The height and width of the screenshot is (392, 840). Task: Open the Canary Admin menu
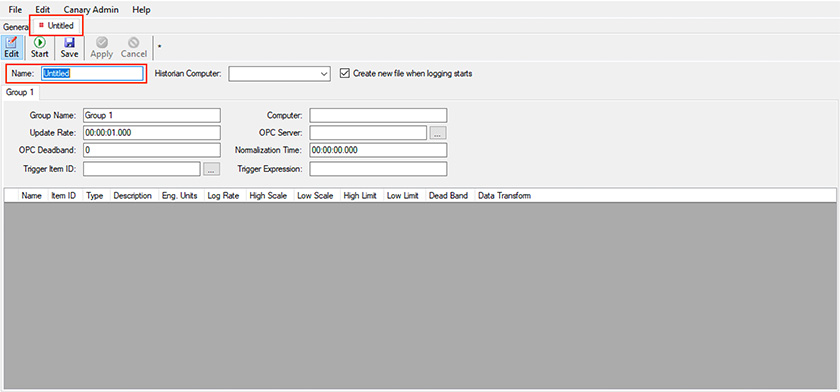[91, 10]
